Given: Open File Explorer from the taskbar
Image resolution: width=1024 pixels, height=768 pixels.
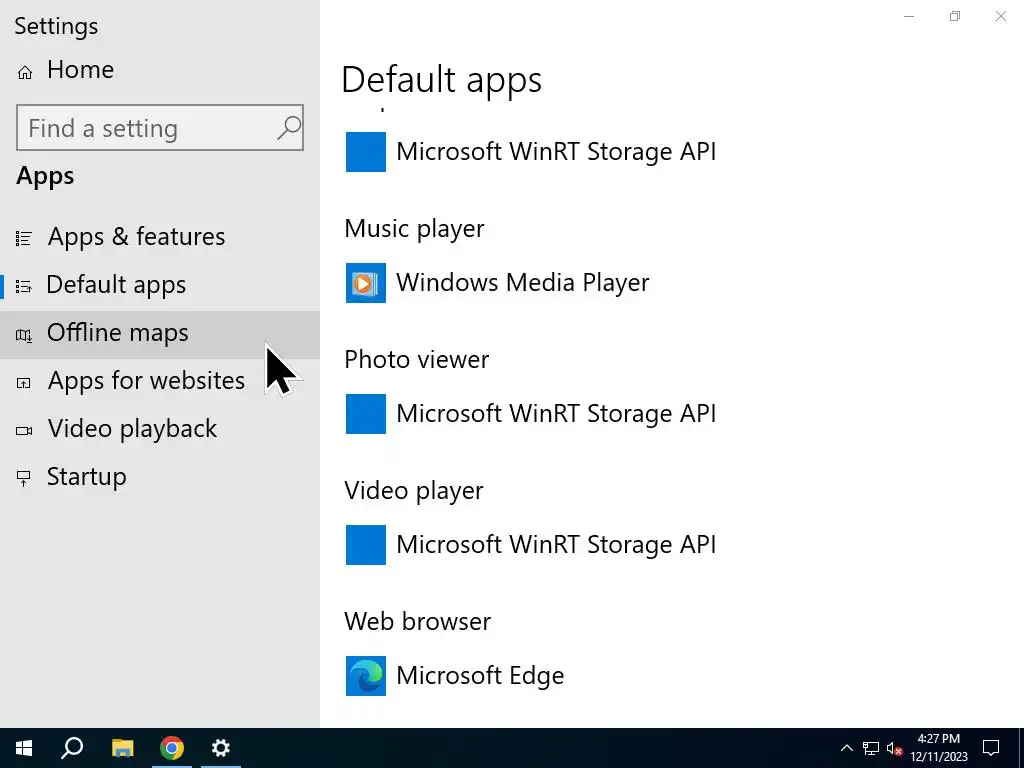Looking at the screenshot, I should click(122, 748).
